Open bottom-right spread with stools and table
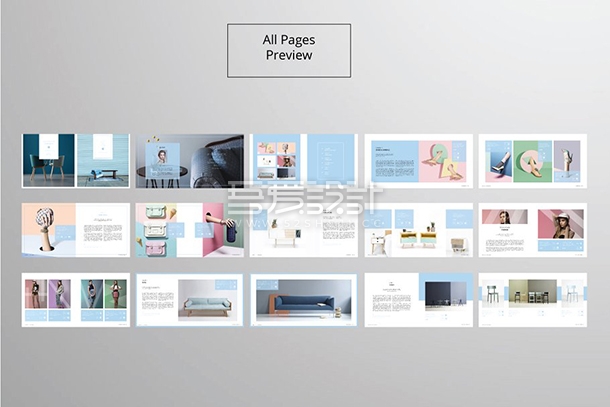This screenshot has width=610, height=407. 532,300
